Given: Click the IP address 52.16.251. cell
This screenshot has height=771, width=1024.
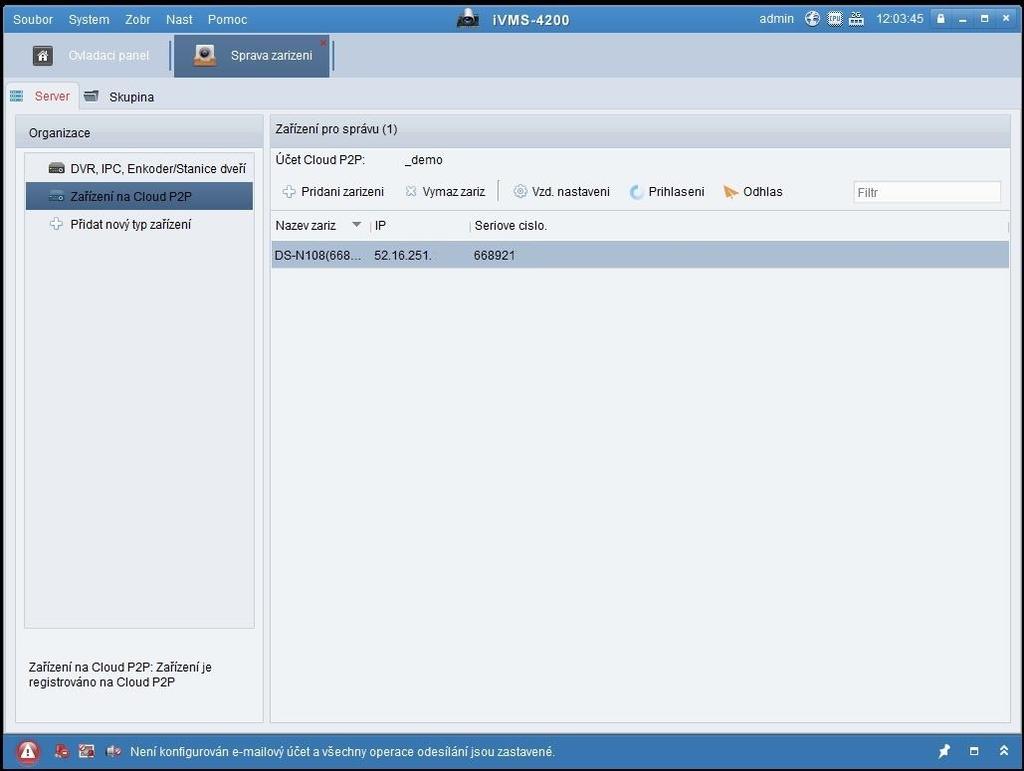Looking at the screenshot, I should coord(403,255).
